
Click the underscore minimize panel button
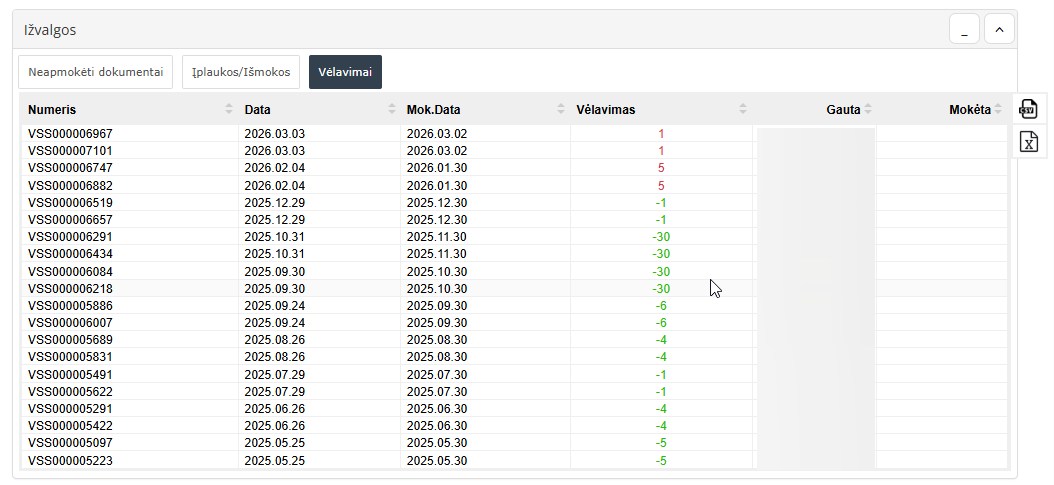point(964,30)
